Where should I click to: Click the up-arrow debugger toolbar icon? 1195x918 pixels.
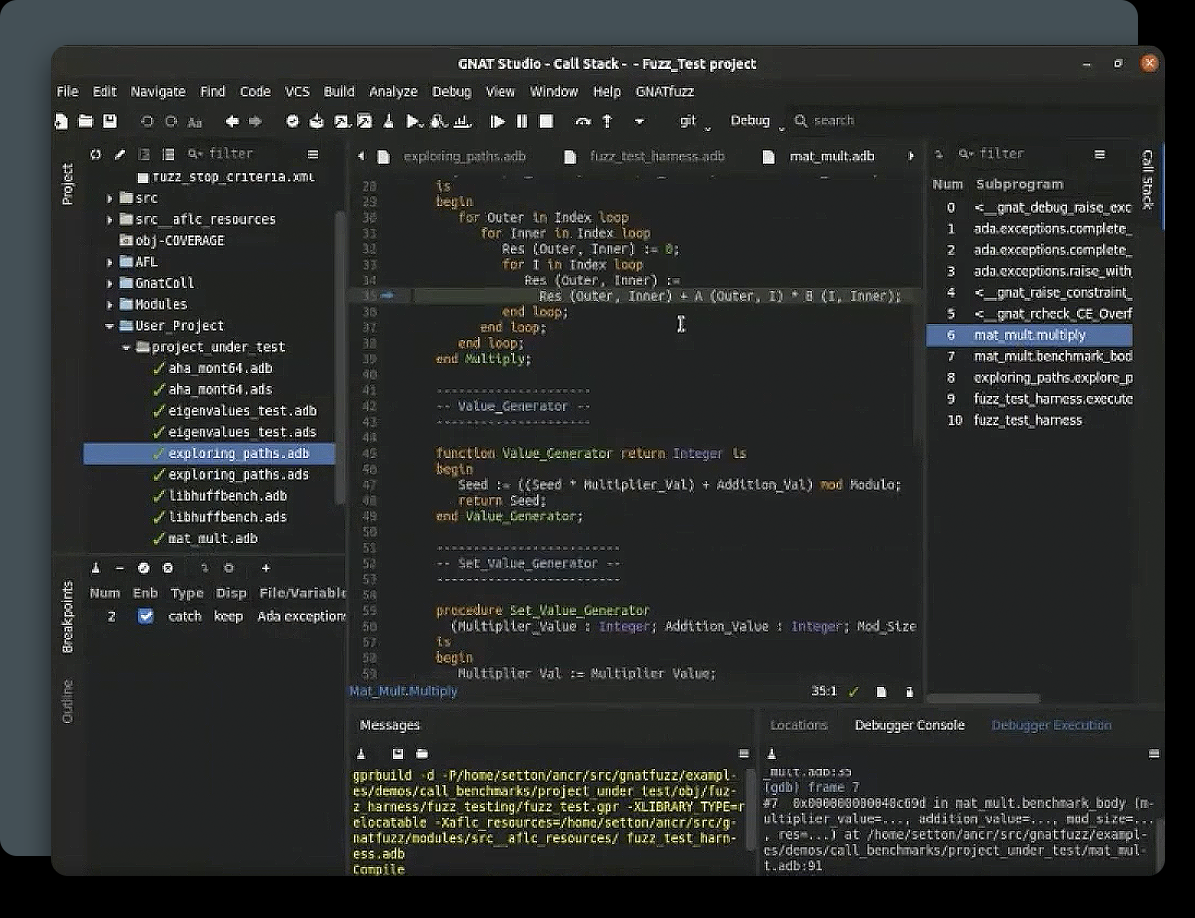607,121
